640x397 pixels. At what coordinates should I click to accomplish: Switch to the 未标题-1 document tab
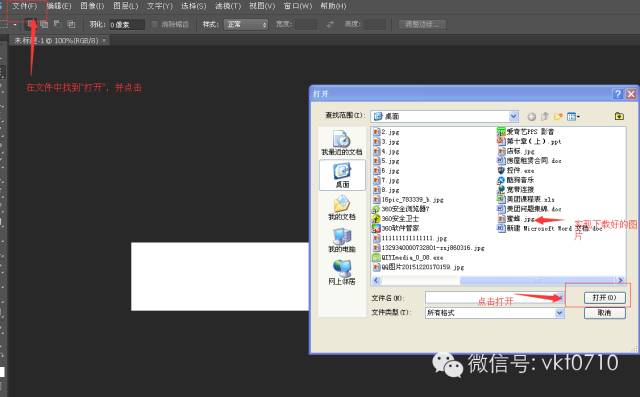click(x=56, y=40)
